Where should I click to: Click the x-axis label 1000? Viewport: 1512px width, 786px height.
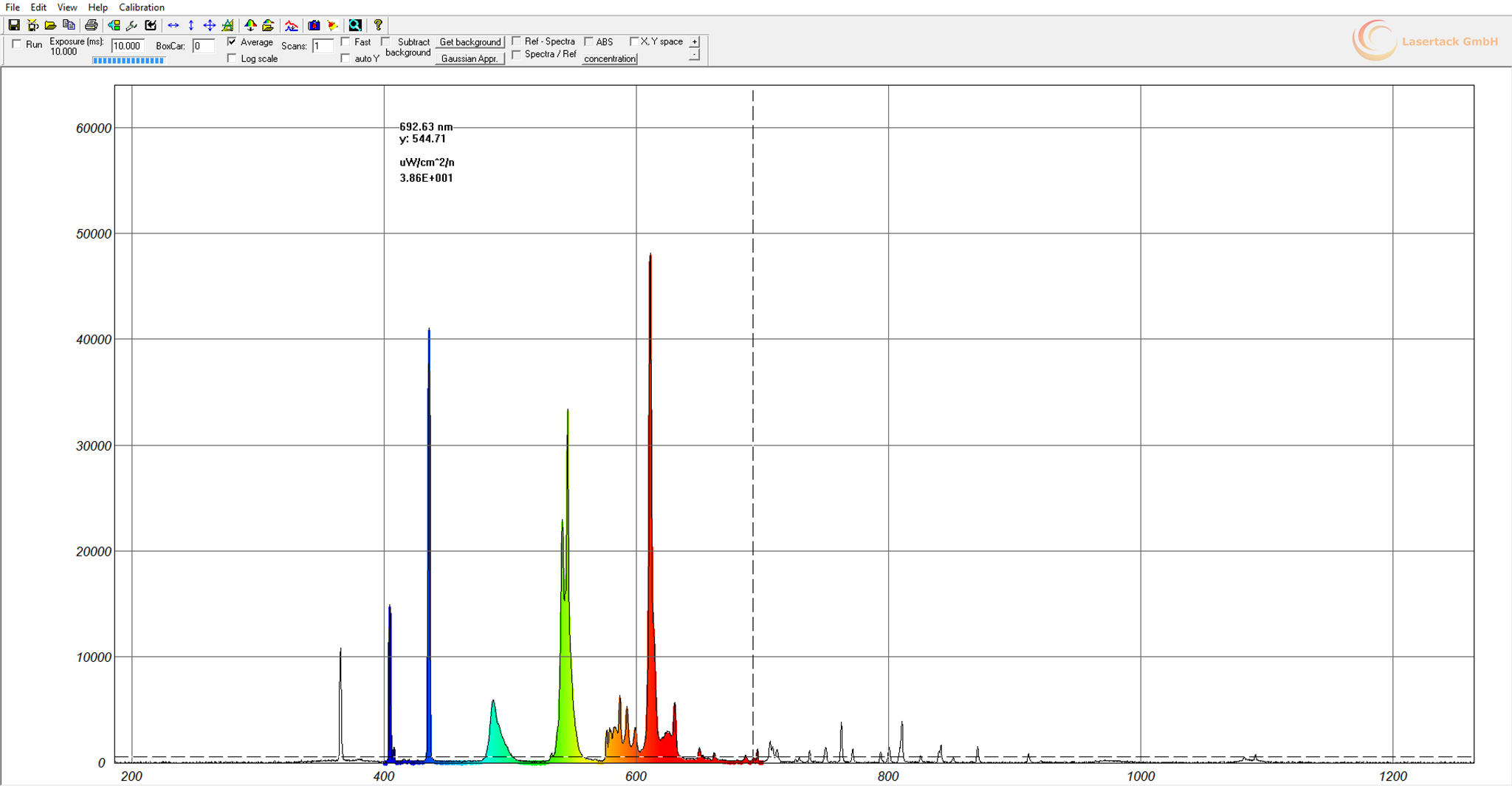pos(1141,776)
